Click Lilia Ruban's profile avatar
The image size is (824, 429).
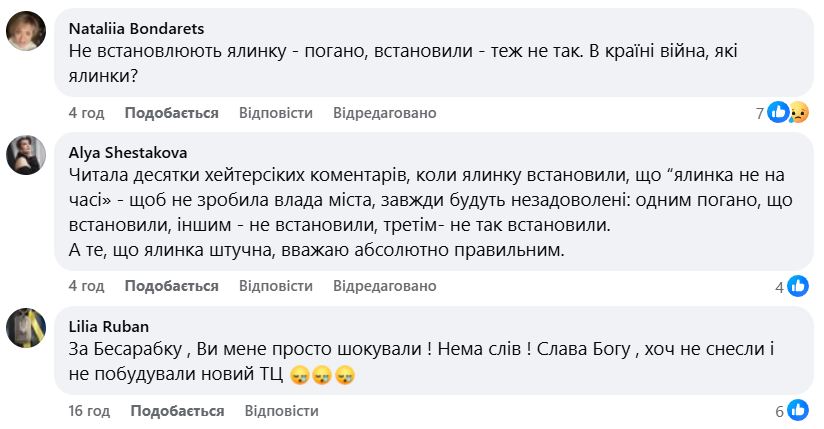(26, 327)
